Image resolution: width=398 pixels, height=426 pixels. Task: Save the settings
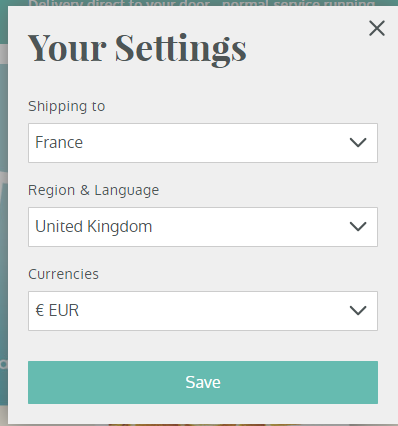(x=203, y=382)
